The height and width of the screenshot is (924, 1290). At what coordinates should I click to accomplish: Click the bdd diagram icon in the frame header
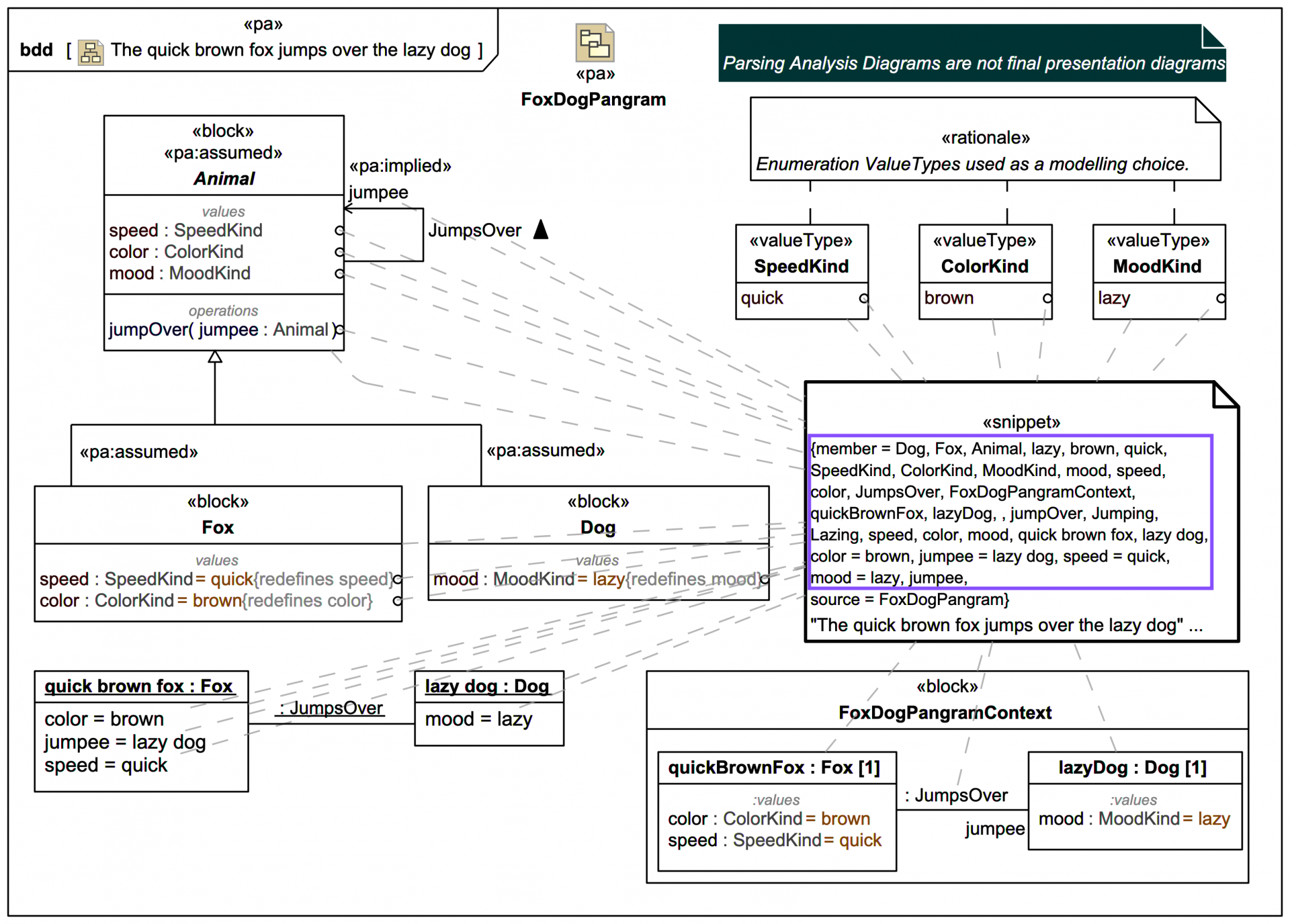coord(91,50)
